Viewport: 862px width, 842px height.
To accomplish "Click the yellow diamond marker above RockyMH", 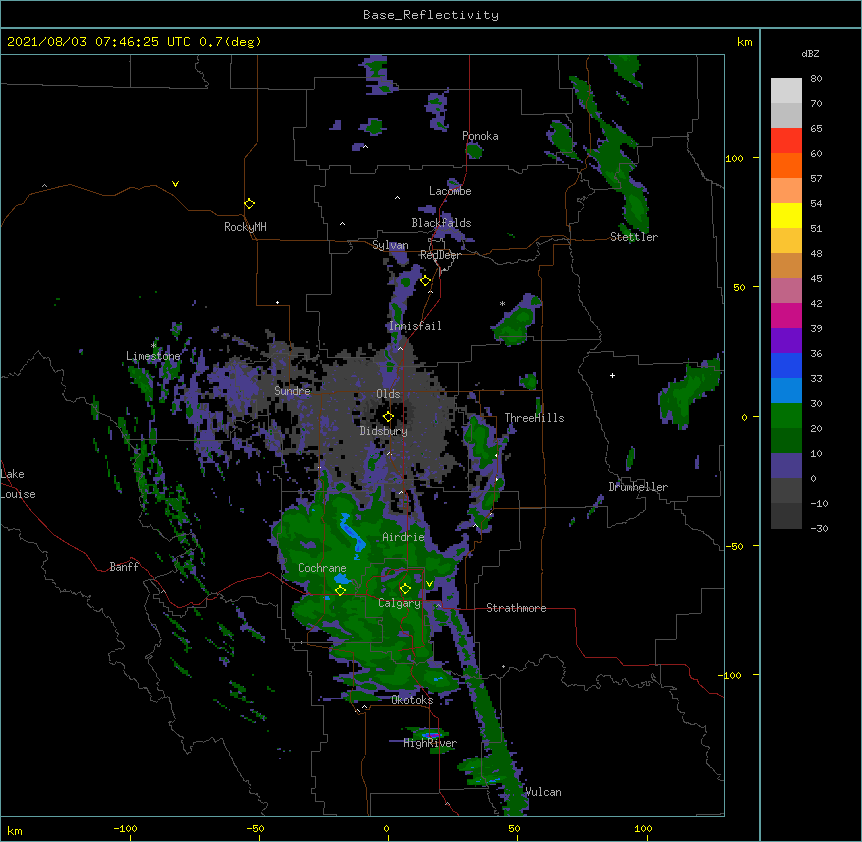I will click(x=249, y=204).
